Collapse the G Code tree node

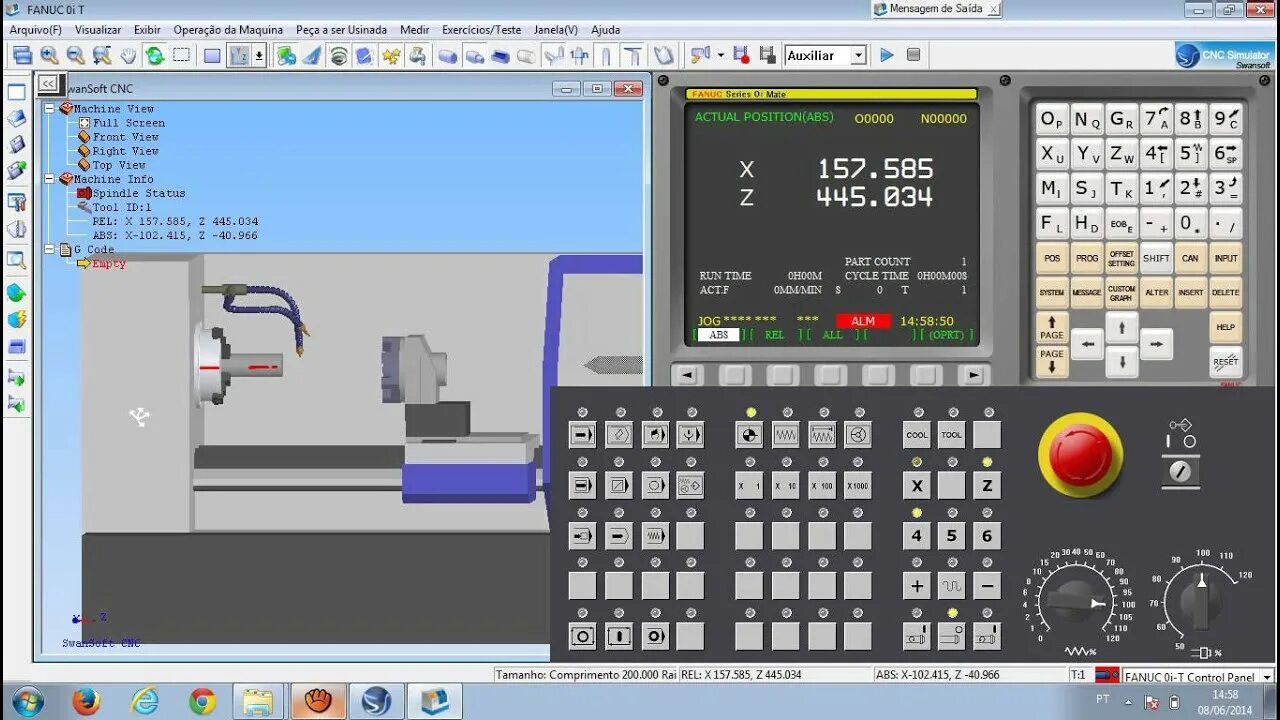(49, 249)
